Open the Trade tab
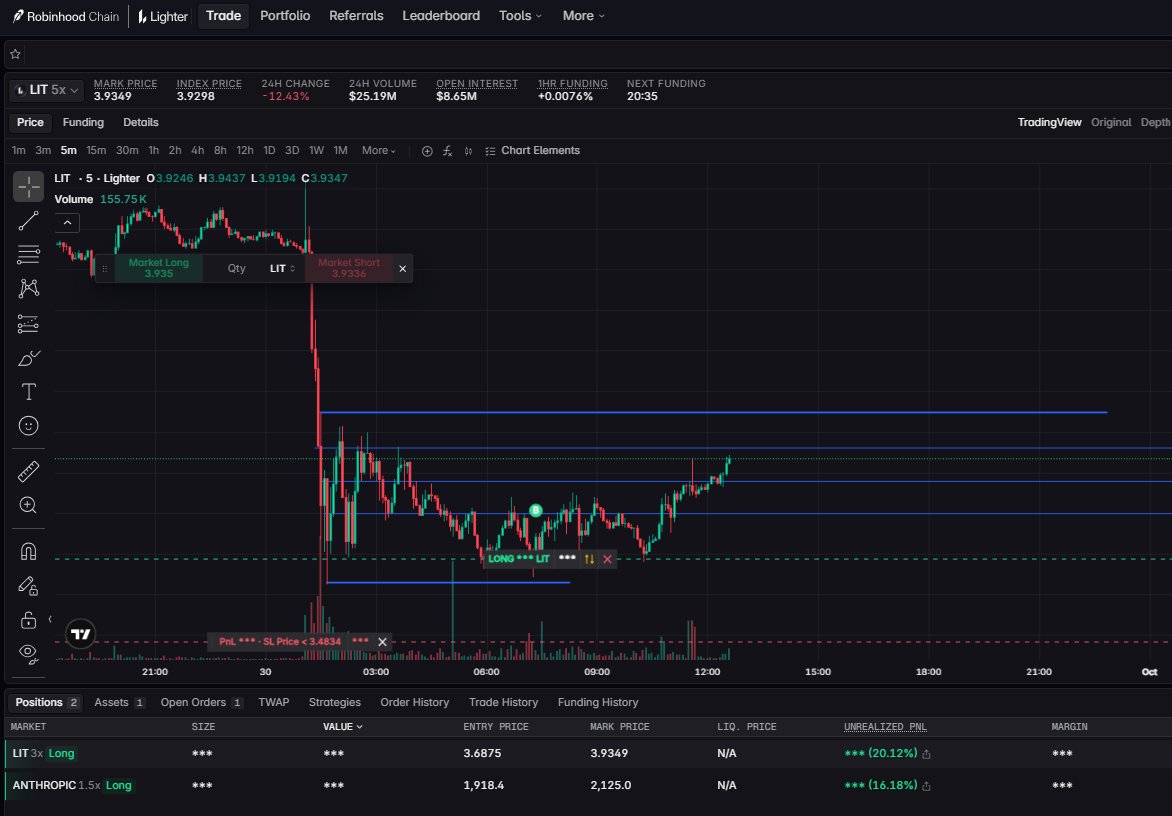 pos(223,16)
